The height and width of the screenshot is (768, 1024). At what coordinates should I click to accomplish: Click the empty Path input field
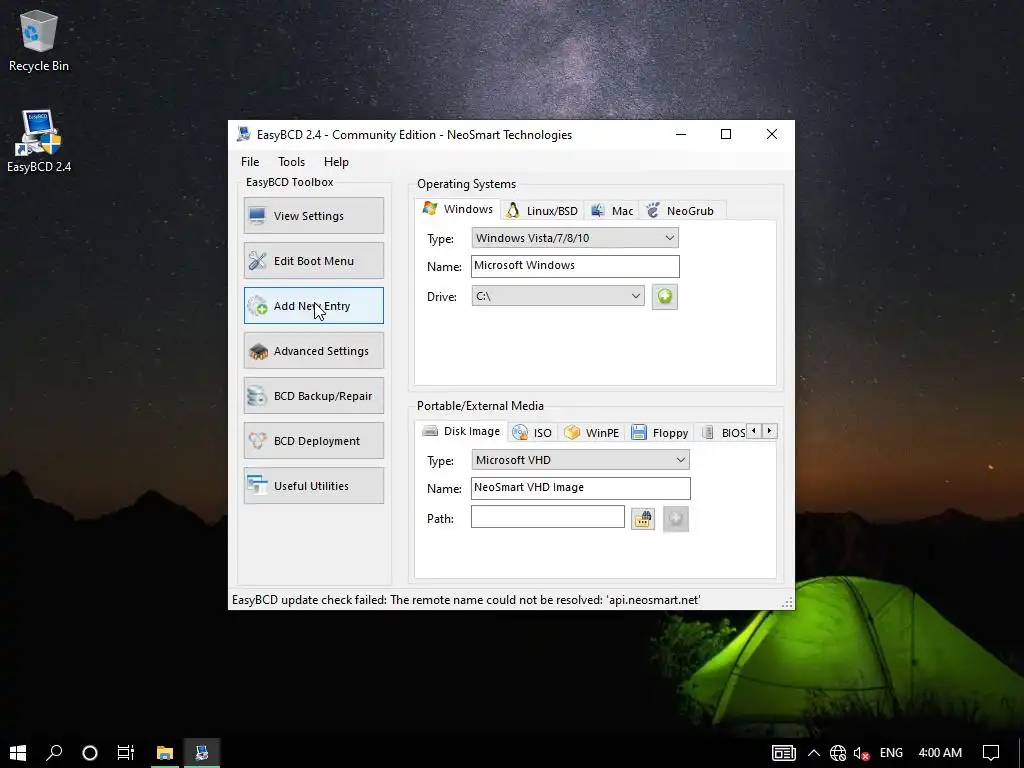(547, 517)
